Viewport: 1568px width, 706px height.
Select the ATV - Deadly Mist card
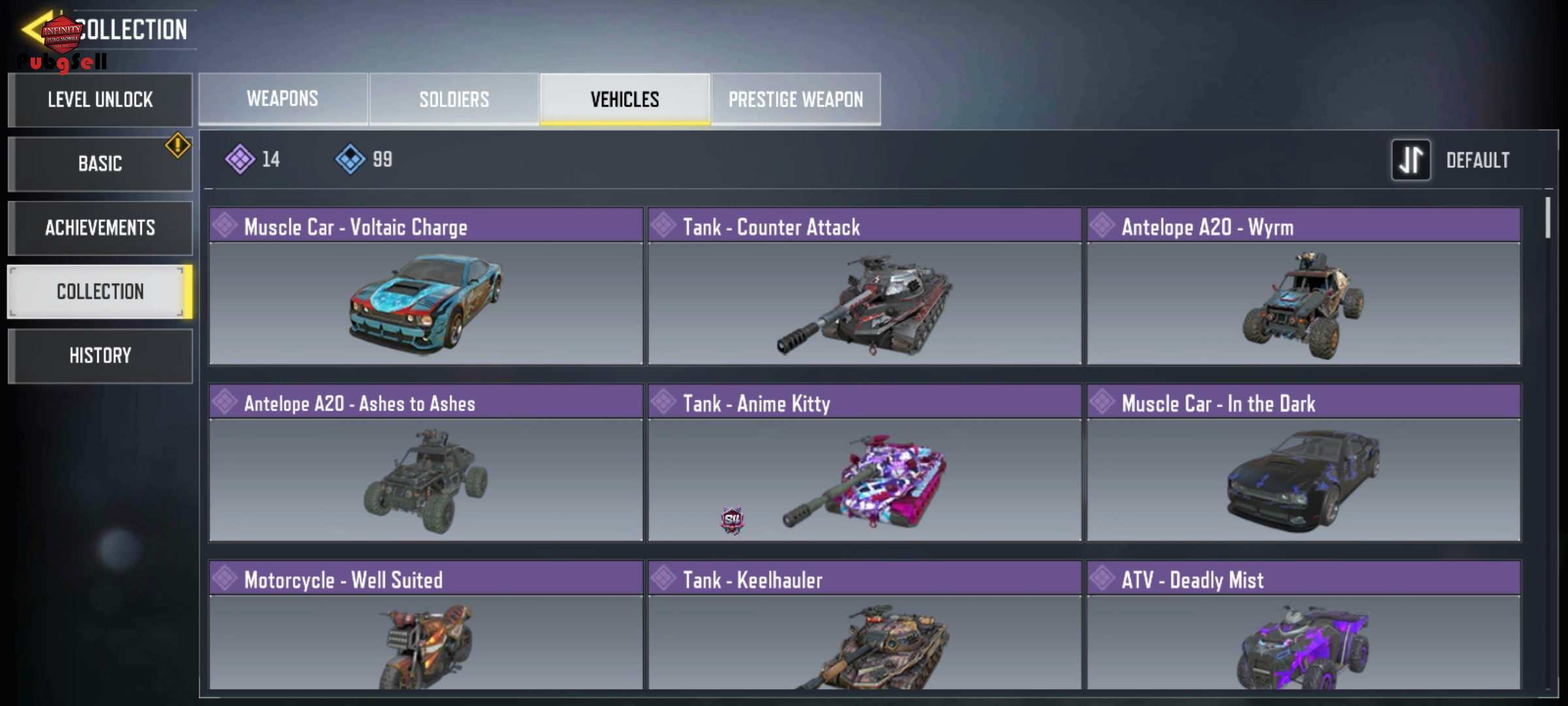point(1303,625)
